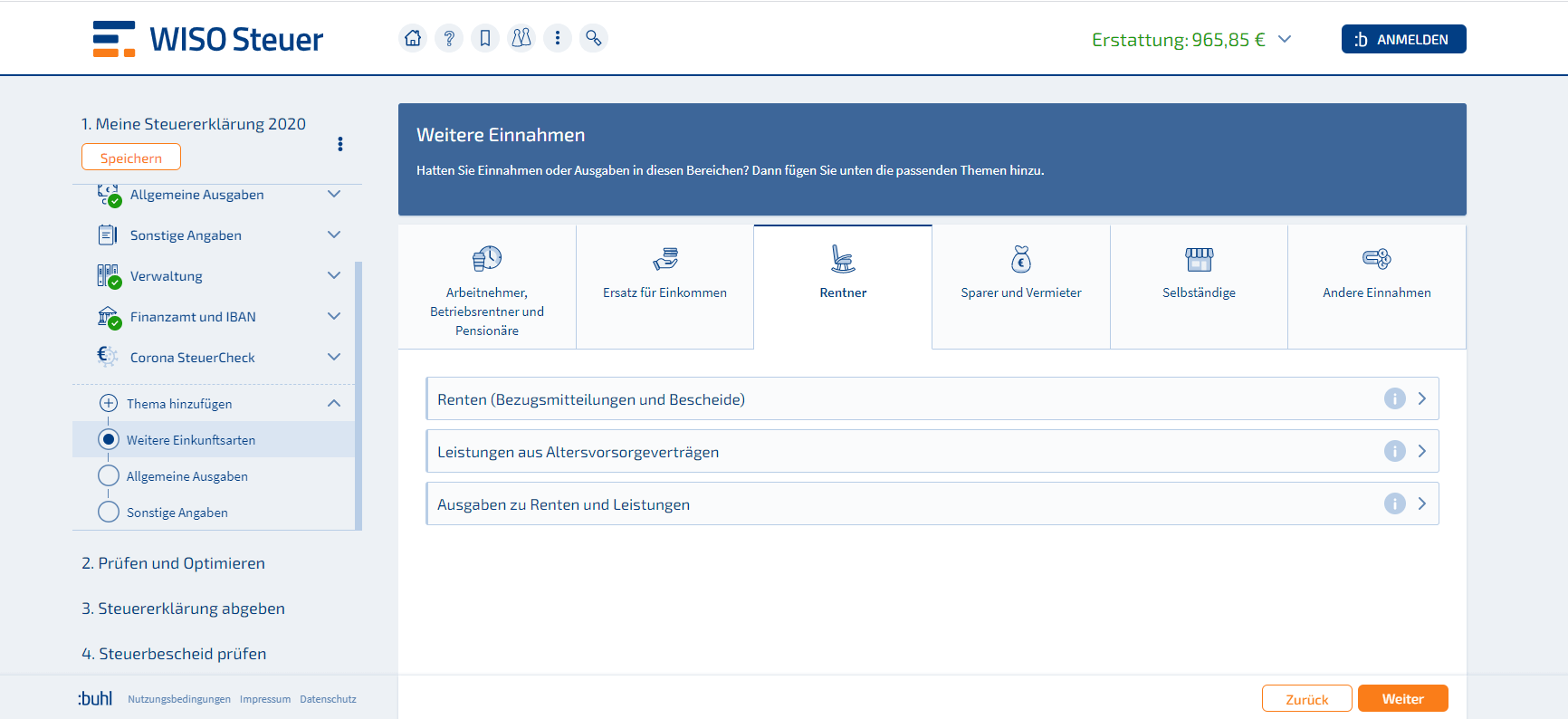This screenshot has width=1568, height=719.
Task: Show info for Leistungen aus Altersvorsorgeverträgen
Action: 1394,451
